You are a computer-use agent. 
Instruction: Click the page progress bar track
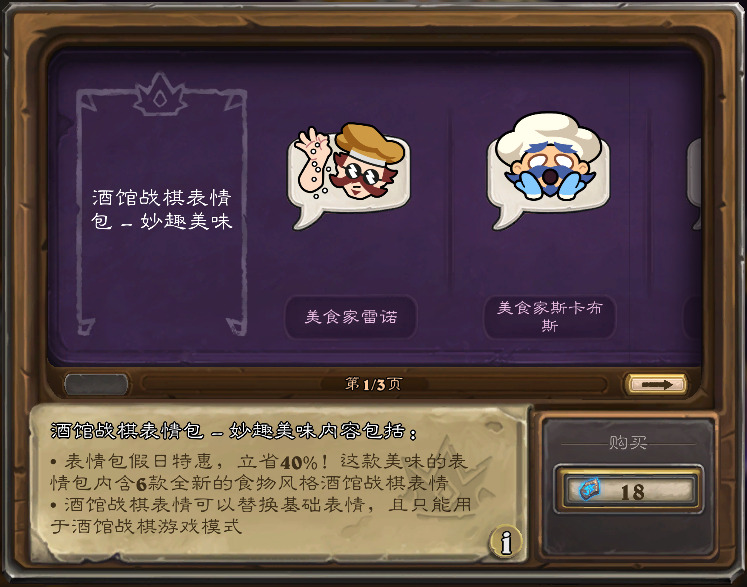point(374,384)
